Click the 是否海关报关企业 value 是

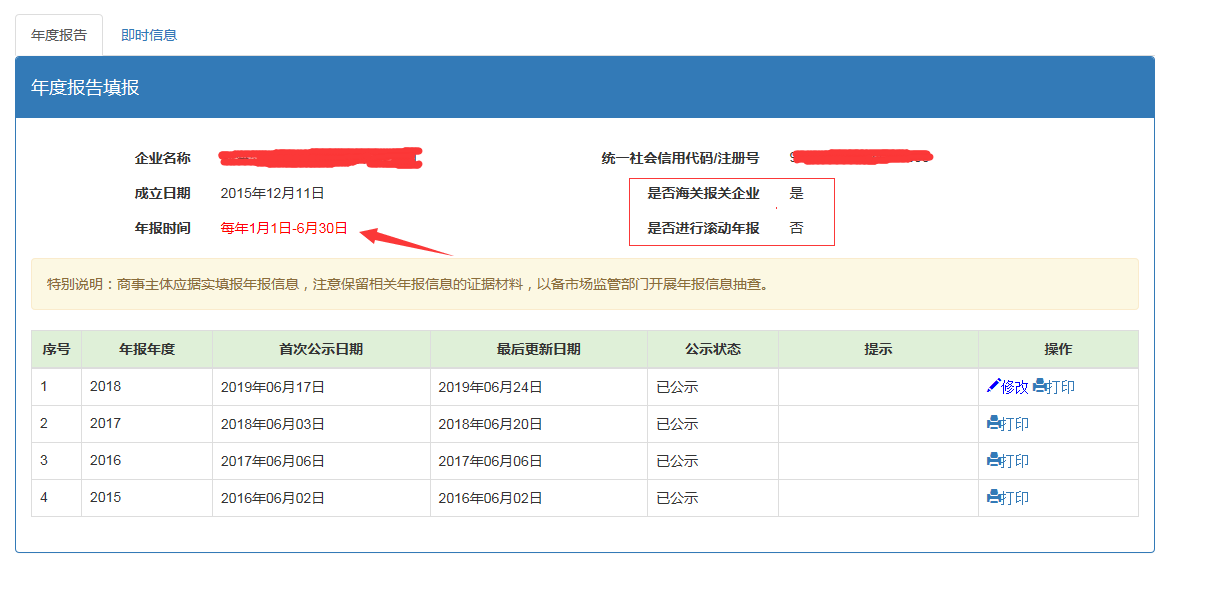[796, 193]
